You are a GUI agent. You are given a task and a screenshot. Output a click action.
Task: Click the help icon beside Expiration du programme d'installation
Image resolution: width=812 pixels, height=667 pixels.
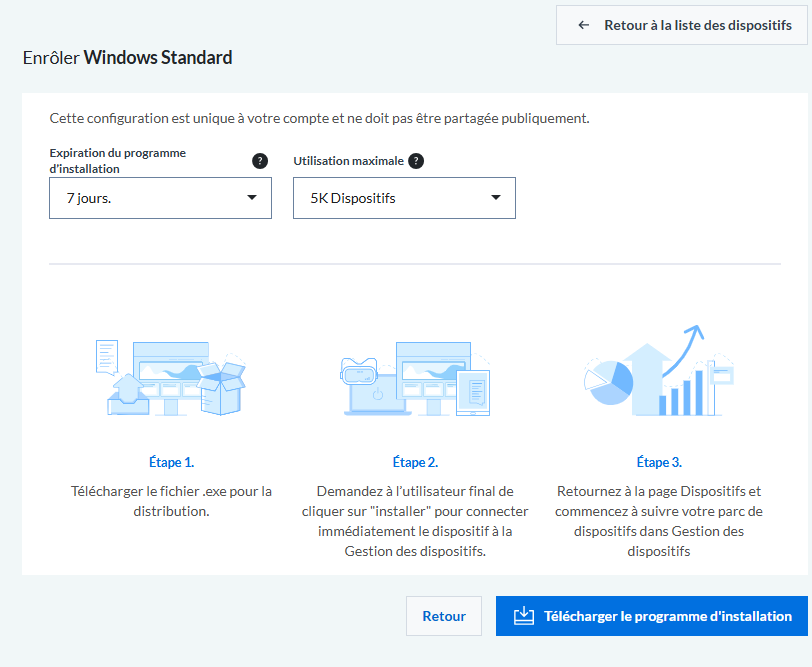point(260,161)
